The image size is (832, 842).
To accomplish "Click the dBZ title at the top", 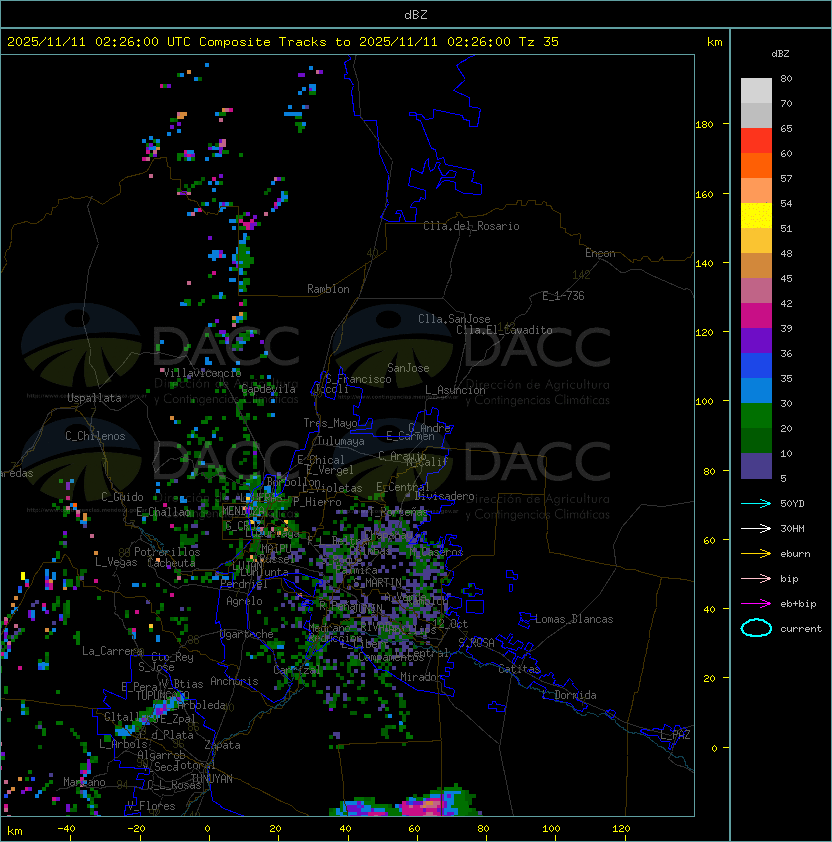I will [x=416, y=15].
